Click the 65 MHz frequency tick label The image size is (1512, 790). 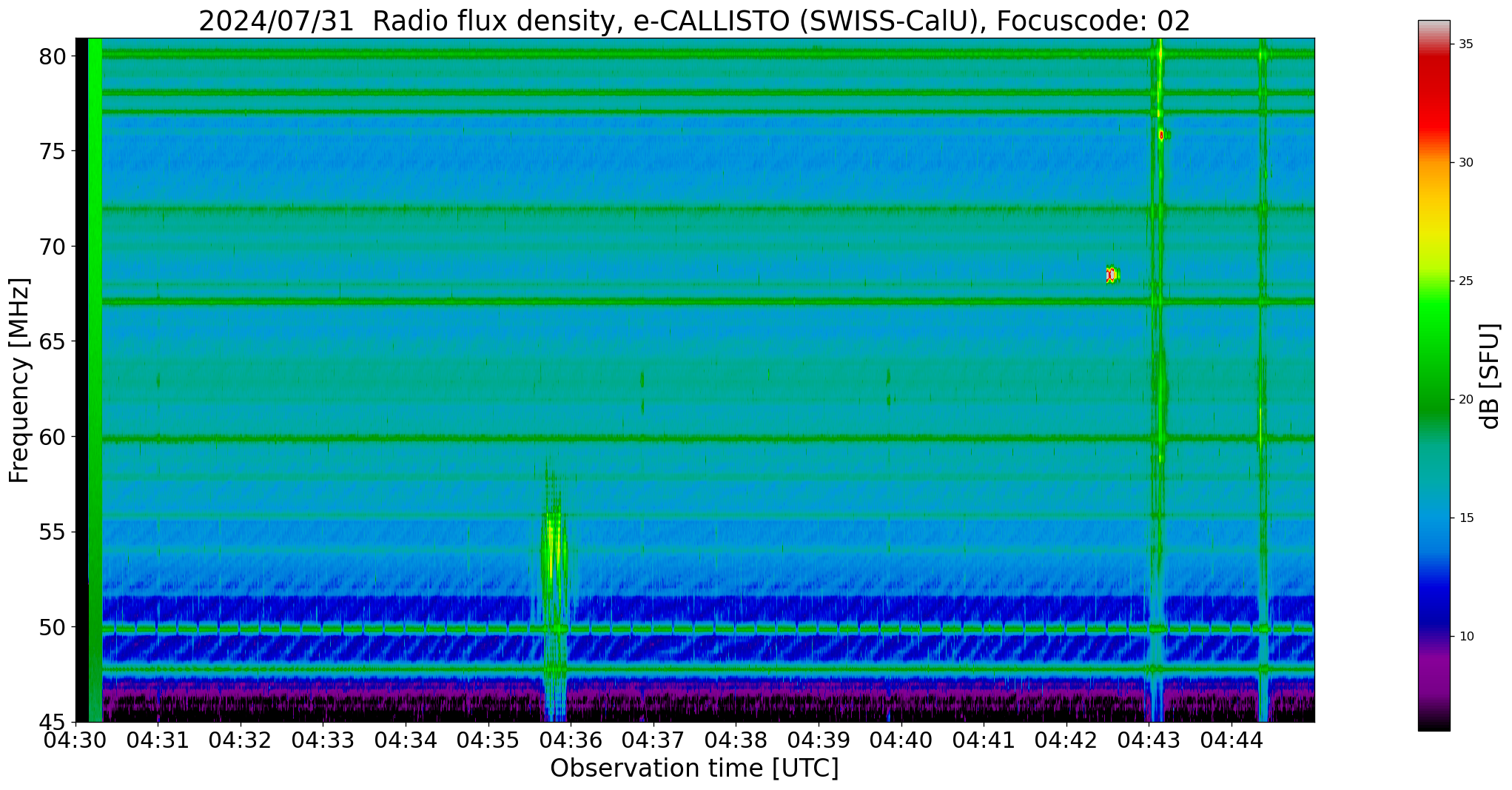(x=53, y=341)
